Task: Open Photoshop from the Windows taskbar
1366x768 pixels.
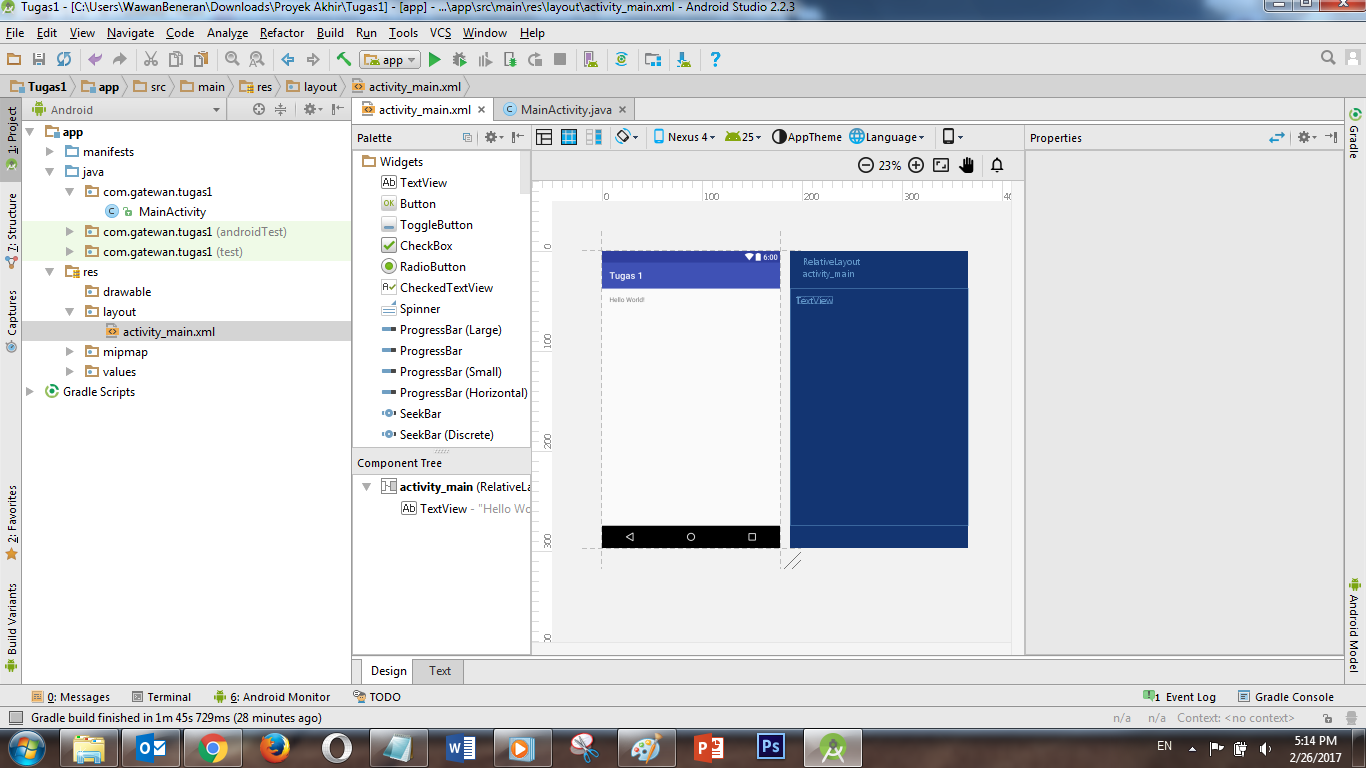Action: pyautogui.click(x=769, y=747)
